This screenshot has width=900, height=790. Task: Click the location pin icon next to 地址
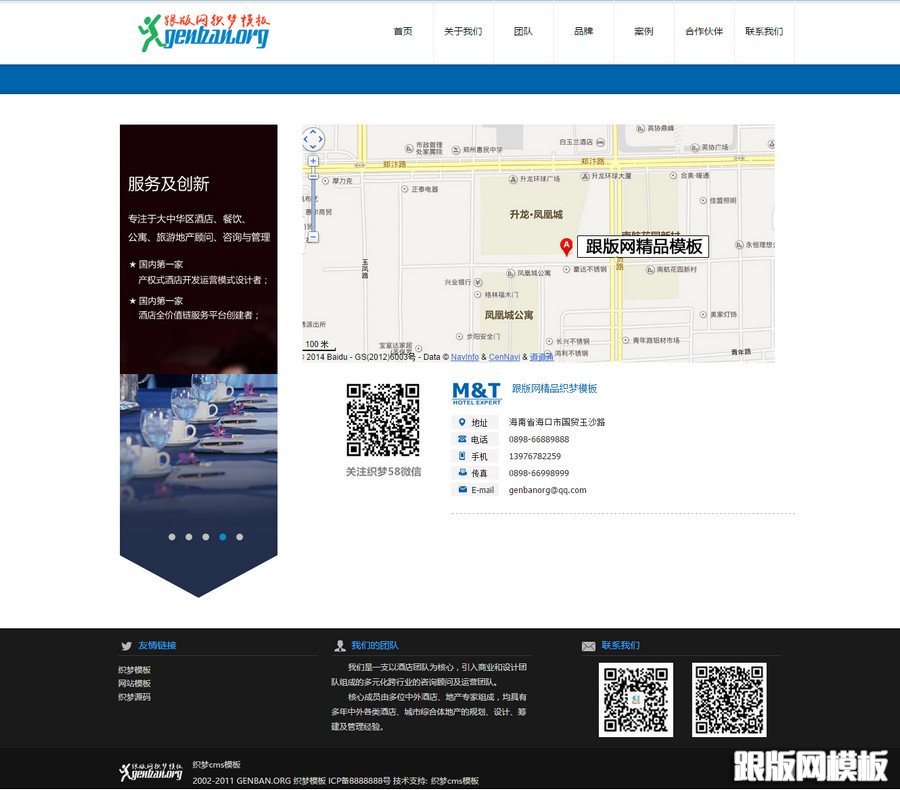point(462,422)
